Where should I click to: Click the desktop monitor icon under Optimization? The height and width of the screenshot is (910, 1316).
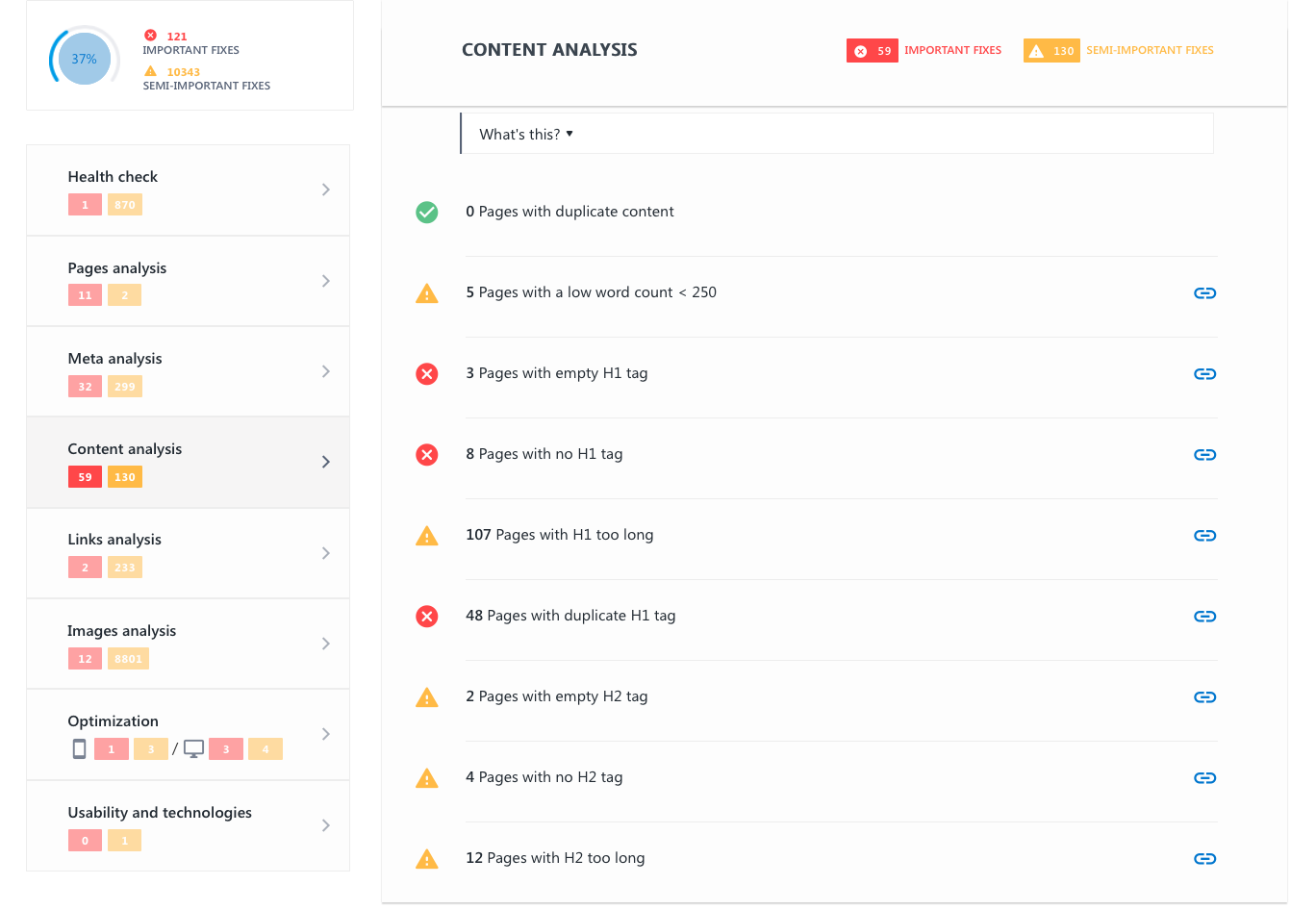[193, 748]
